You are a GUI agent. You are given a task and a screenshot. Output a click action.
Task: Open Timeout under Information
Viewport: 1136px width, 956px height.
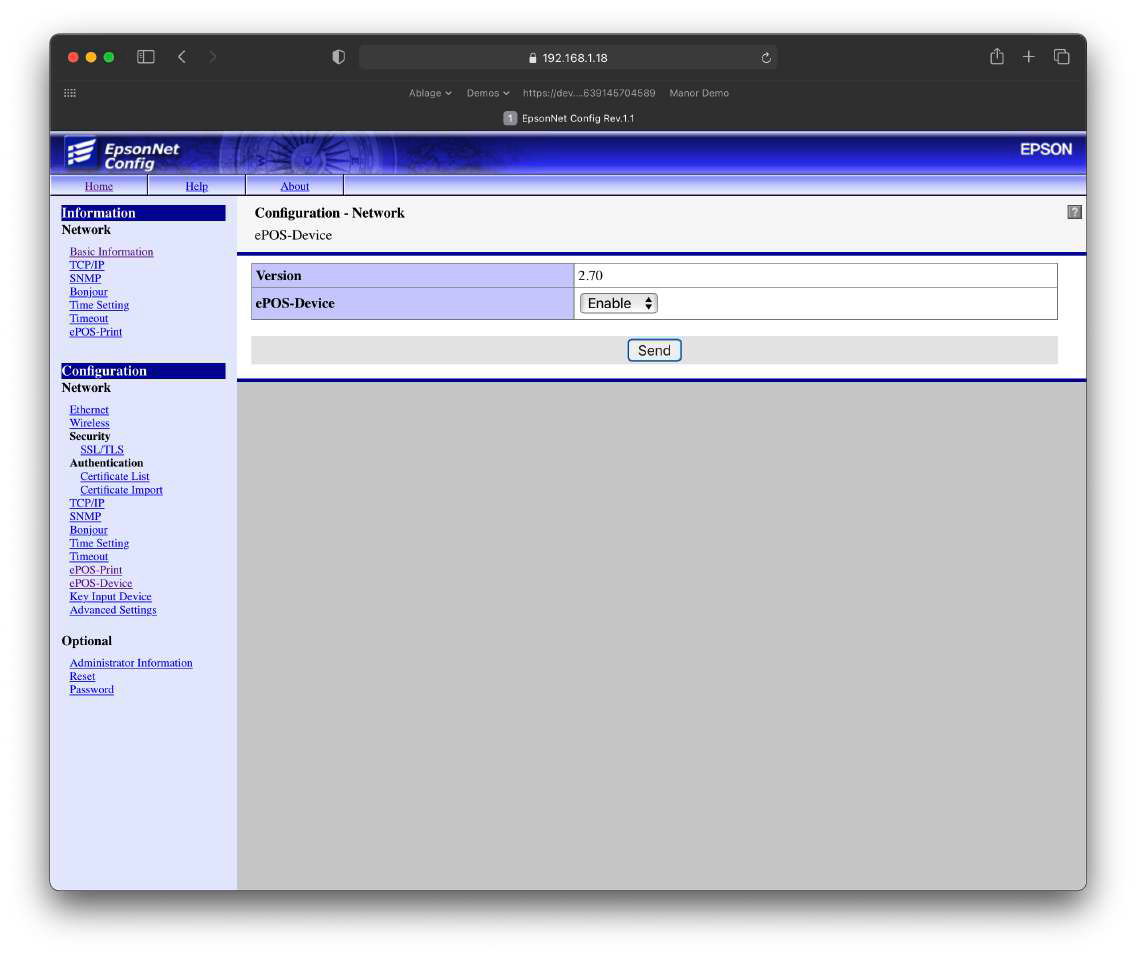88,319
